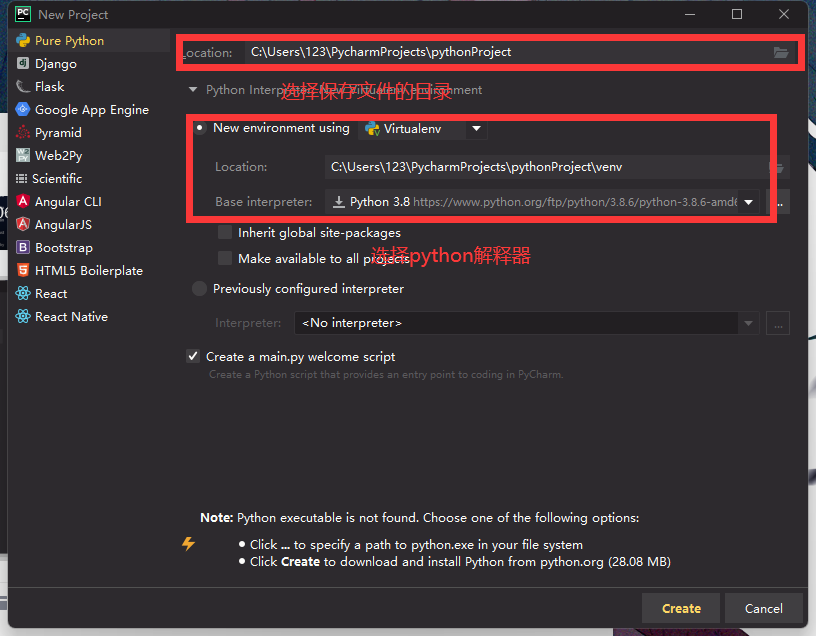Click the Scientific grid icon
Viewport: 816px width, 636px height.
[21, 179]
